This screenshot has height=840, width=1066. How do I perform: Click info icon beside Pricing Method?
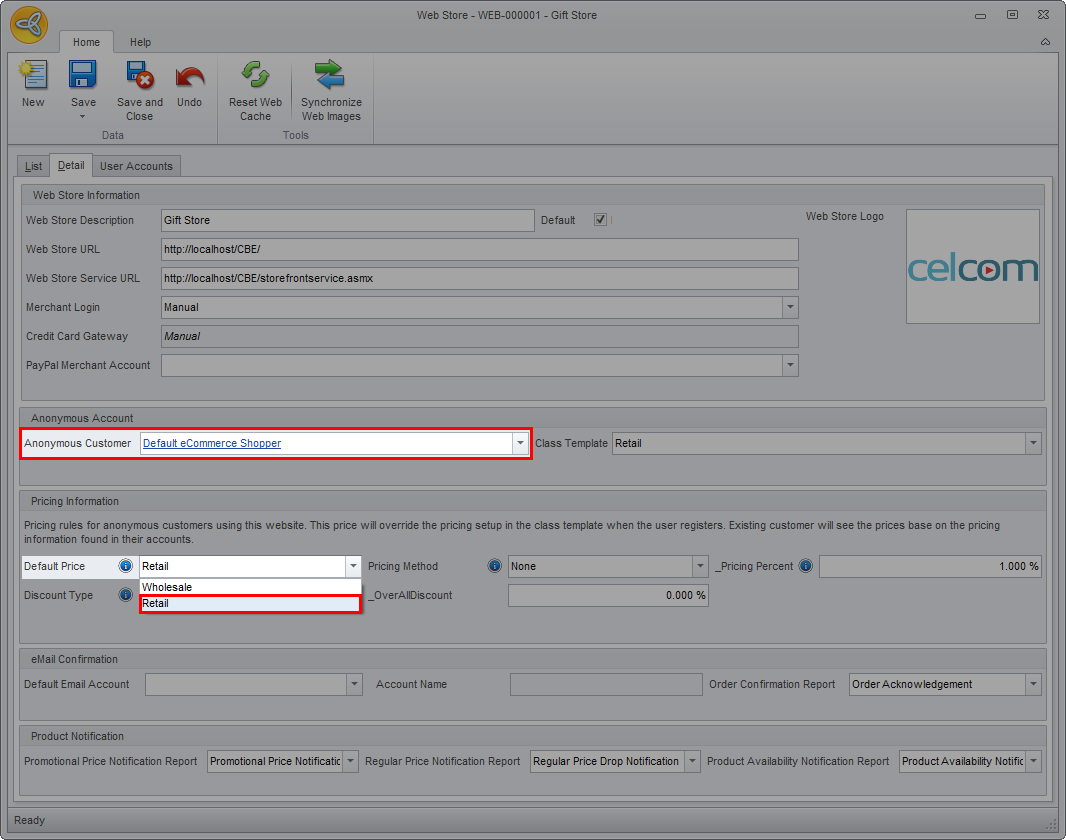pos(494,566)
